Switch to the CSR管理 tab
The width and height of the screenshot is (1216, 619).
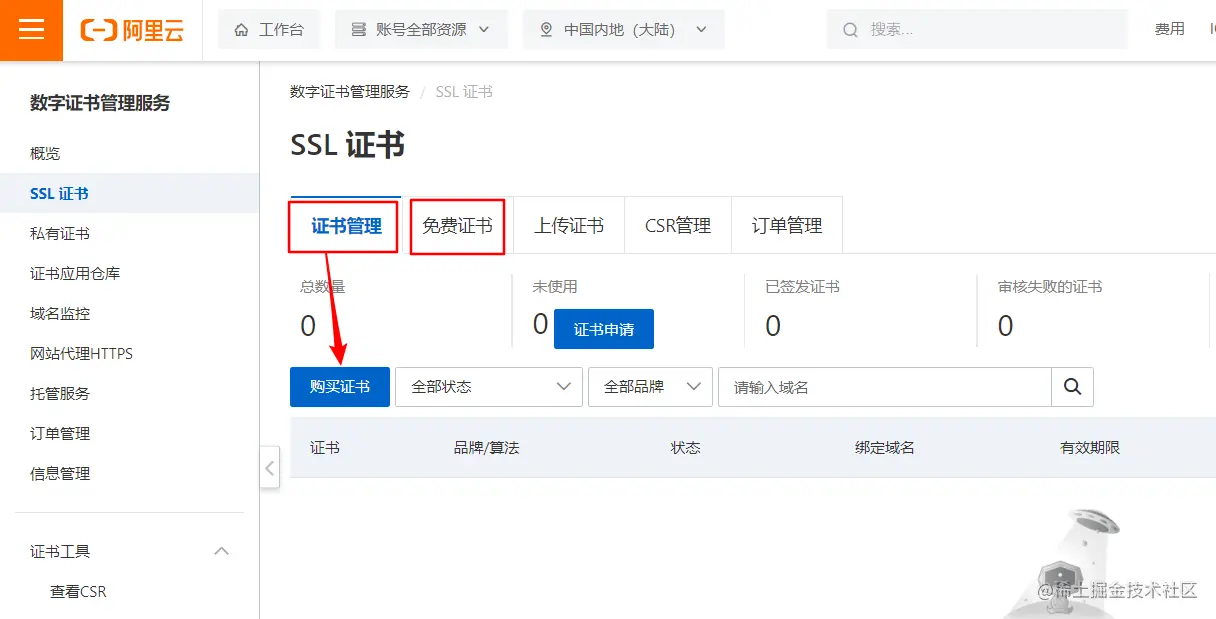point(678,226)
